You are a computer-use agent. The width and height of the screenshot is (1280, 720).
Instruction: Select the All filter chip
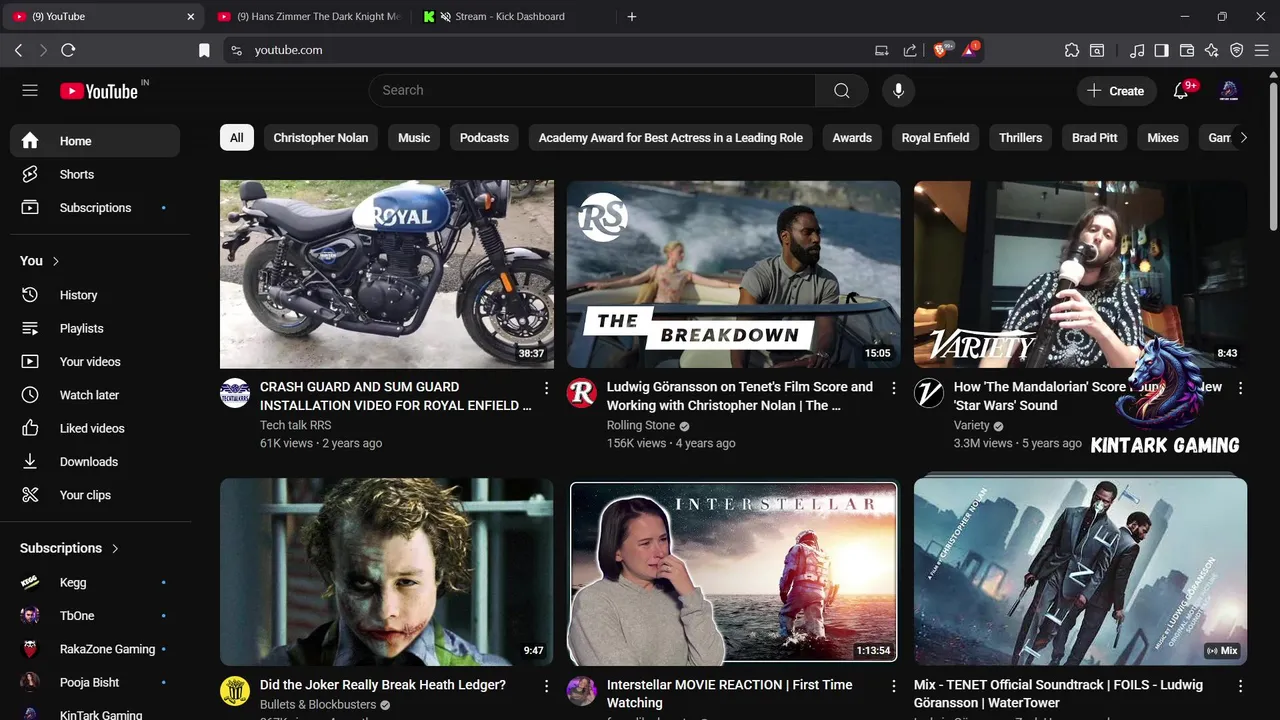click(x=237, y=138)
